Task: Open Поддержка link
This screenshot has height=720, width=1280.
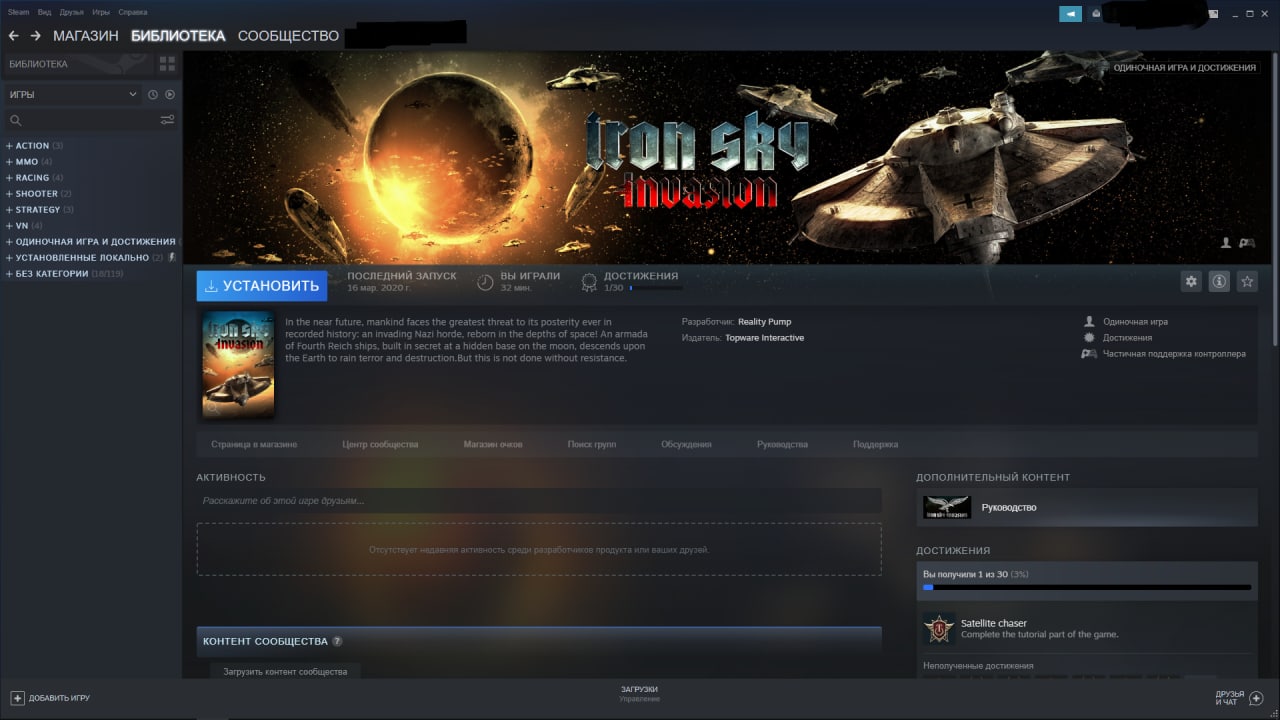Action: pyautogui.click(x=875, y=444)
